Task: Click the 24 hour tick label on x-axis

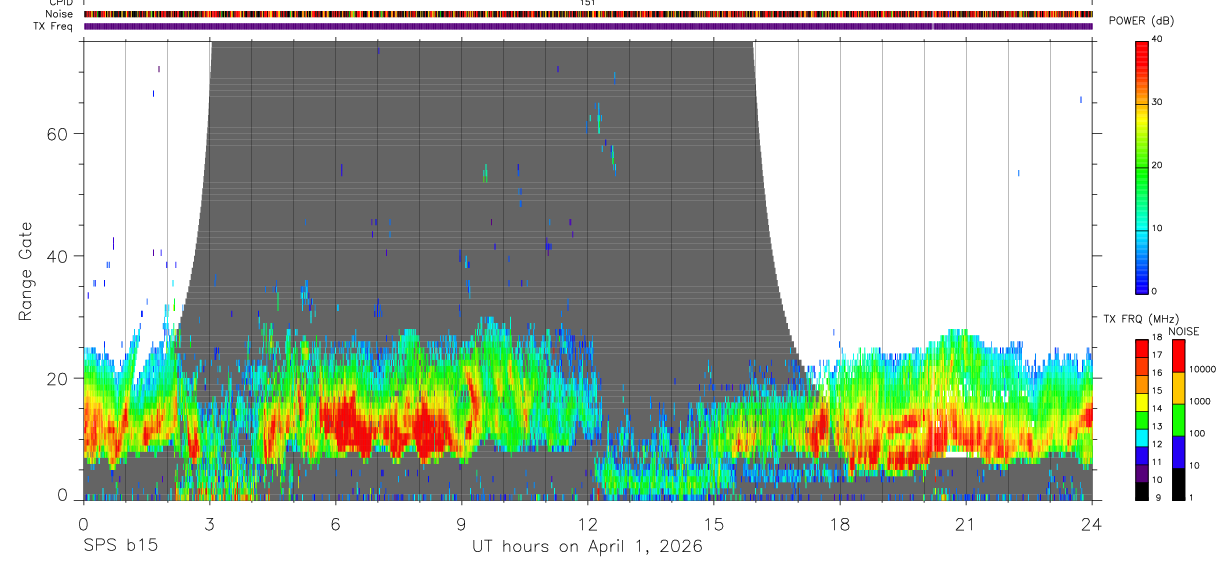Action: pos(1092,523)
